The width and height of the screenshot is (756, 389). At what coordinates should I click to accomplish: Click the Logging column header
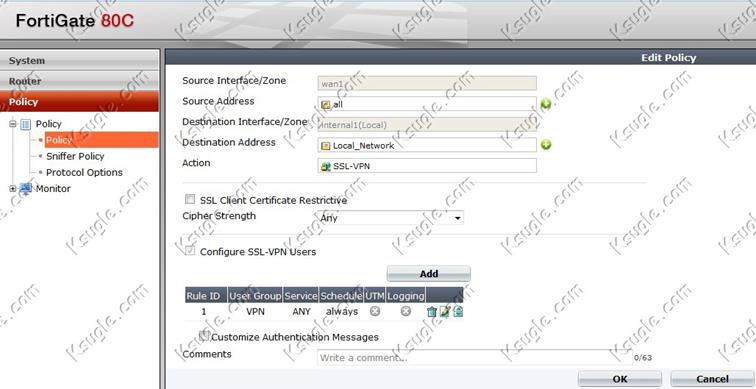point(405,295)
